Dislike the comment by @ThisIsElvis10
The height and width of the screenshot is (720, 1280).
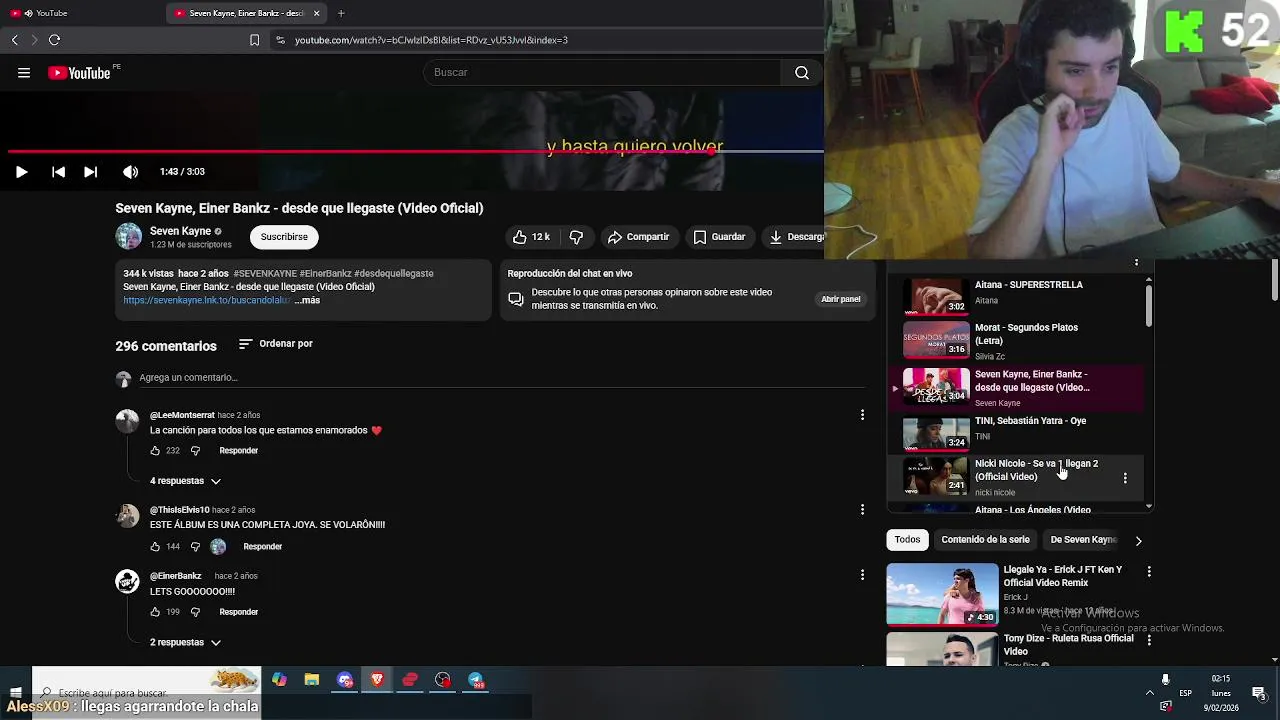(x=195, y=547)
